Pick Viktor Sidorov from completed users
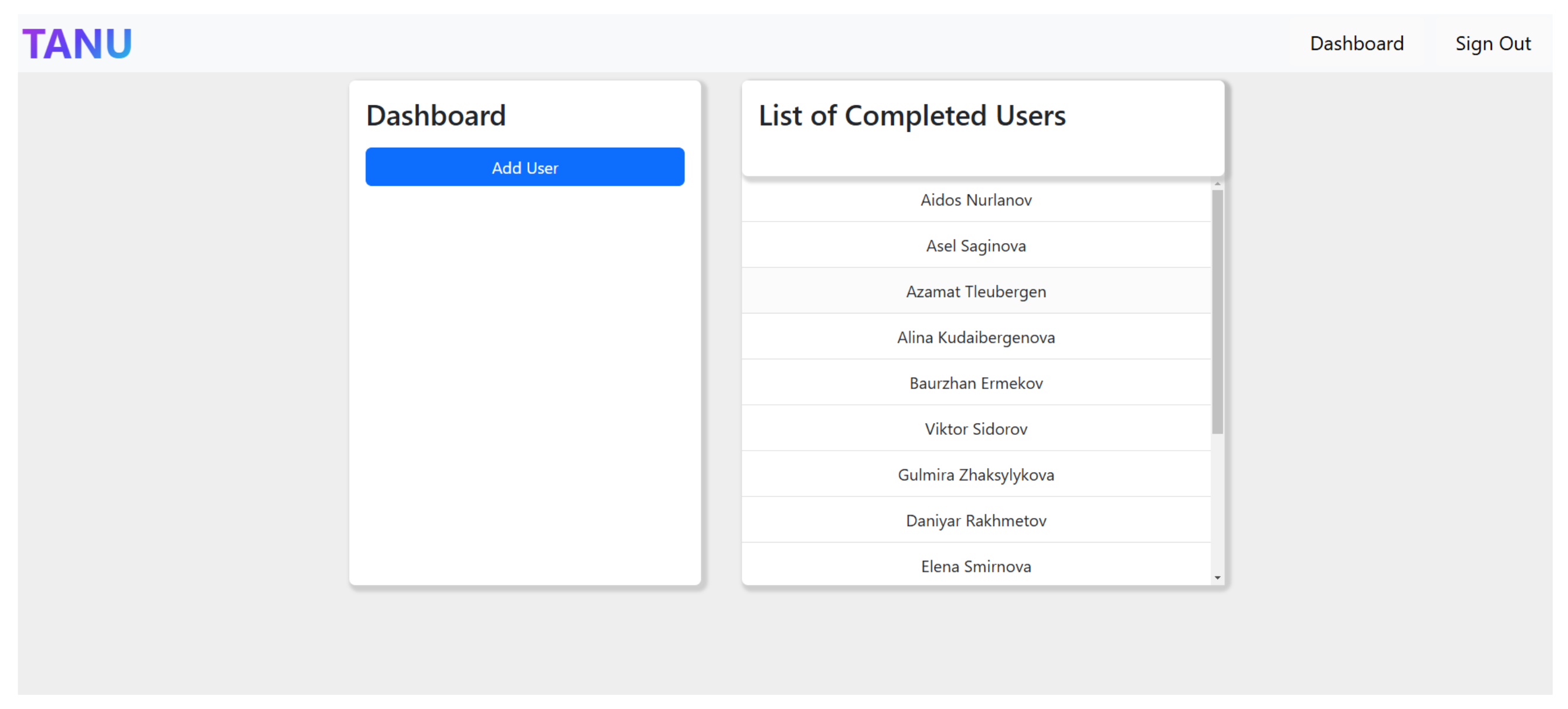This screenshot has width=1568, height=709. (975, 429)
